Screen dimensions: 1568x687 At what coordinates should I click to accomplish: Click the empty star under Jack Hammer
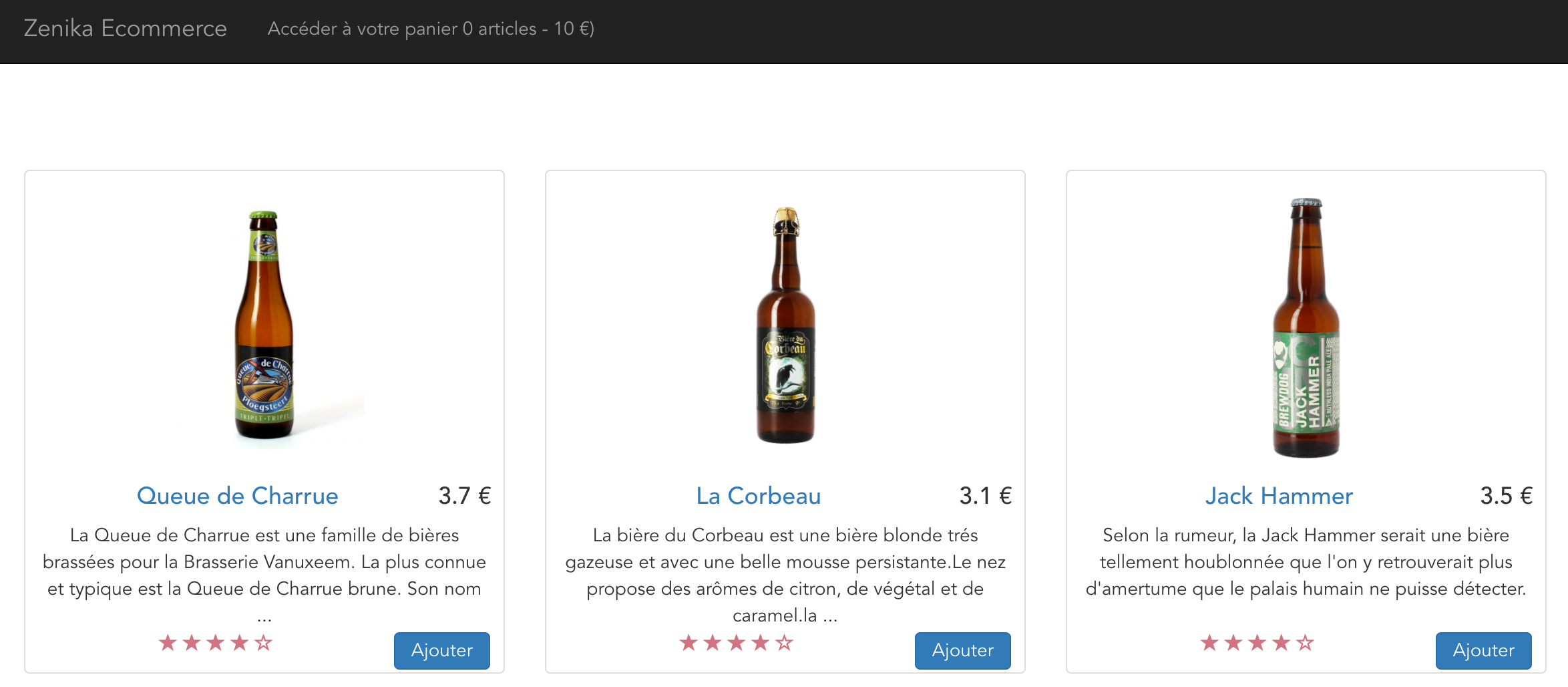click(1304, 644)
